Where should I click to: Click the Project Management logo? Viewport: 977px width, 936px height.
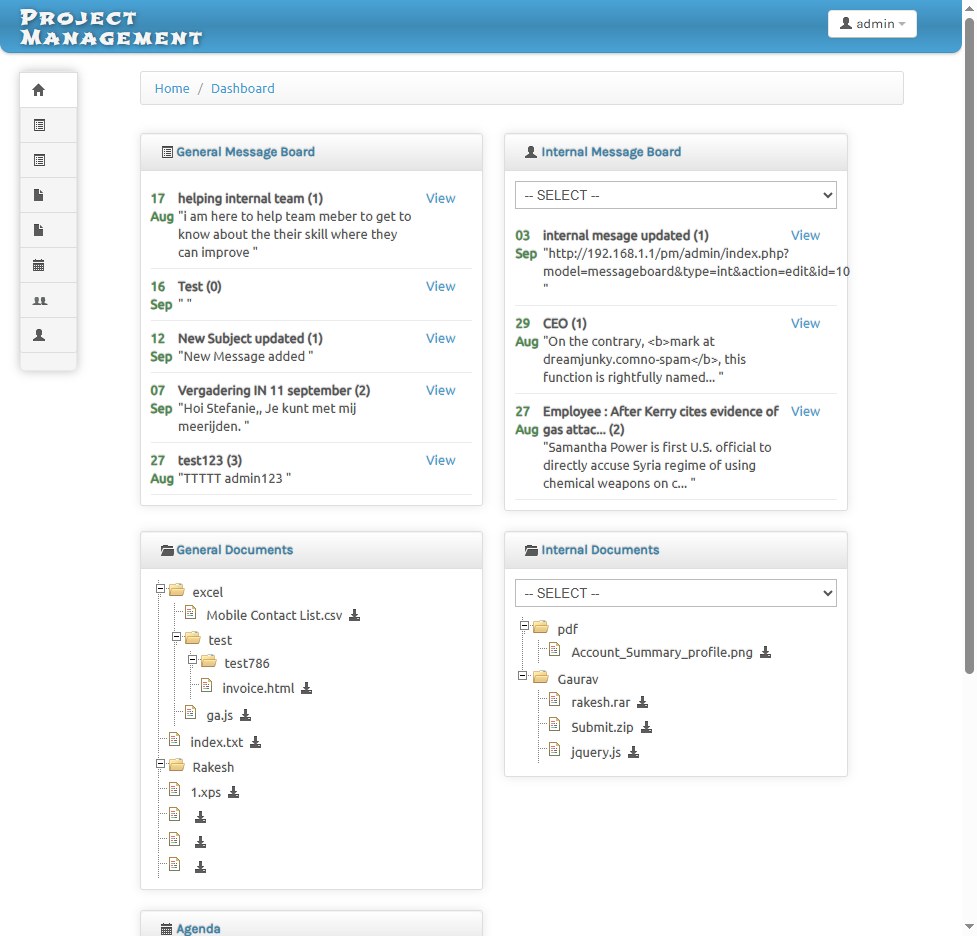[111, 27]
